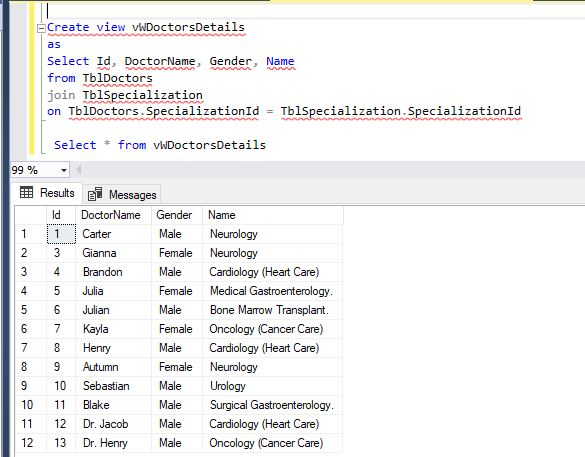Select the Name column header
Screen dimensions: 585x457
pyautogui.click(x=272, y=215)
